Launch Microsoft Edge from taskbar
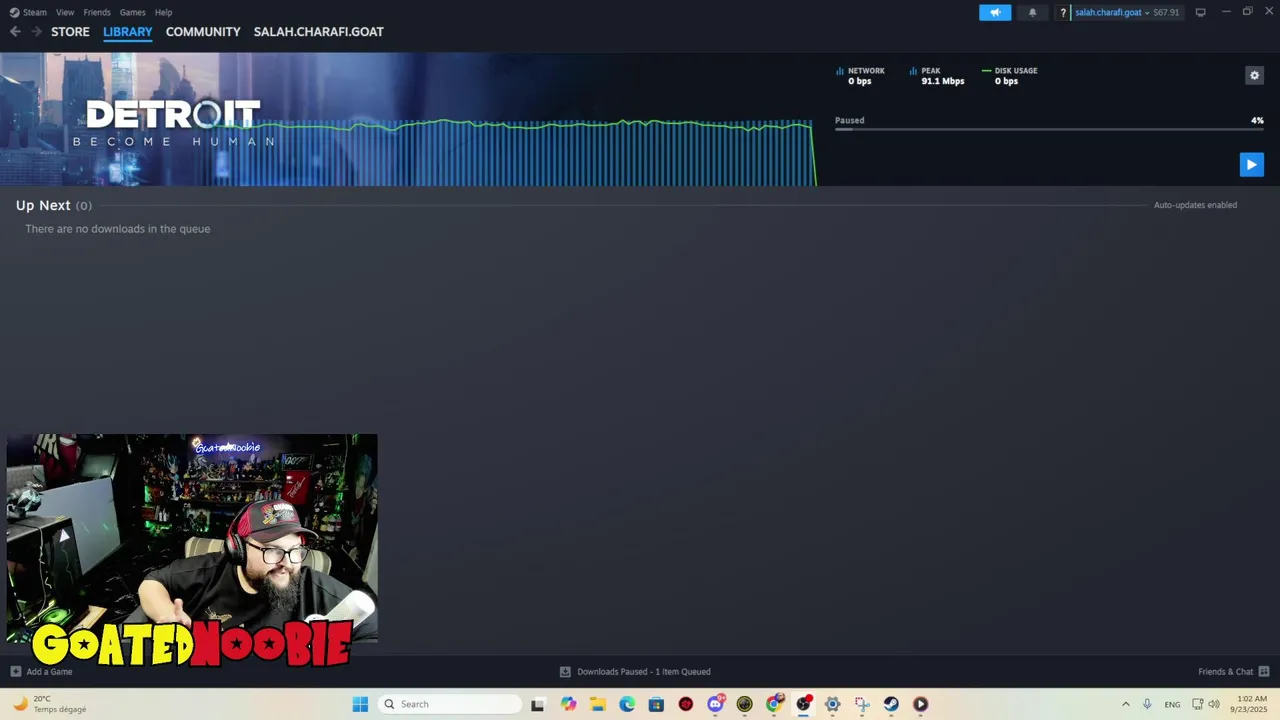Image resolution: width=1280 pixels, height=720 pixels. tap(627, 704)
